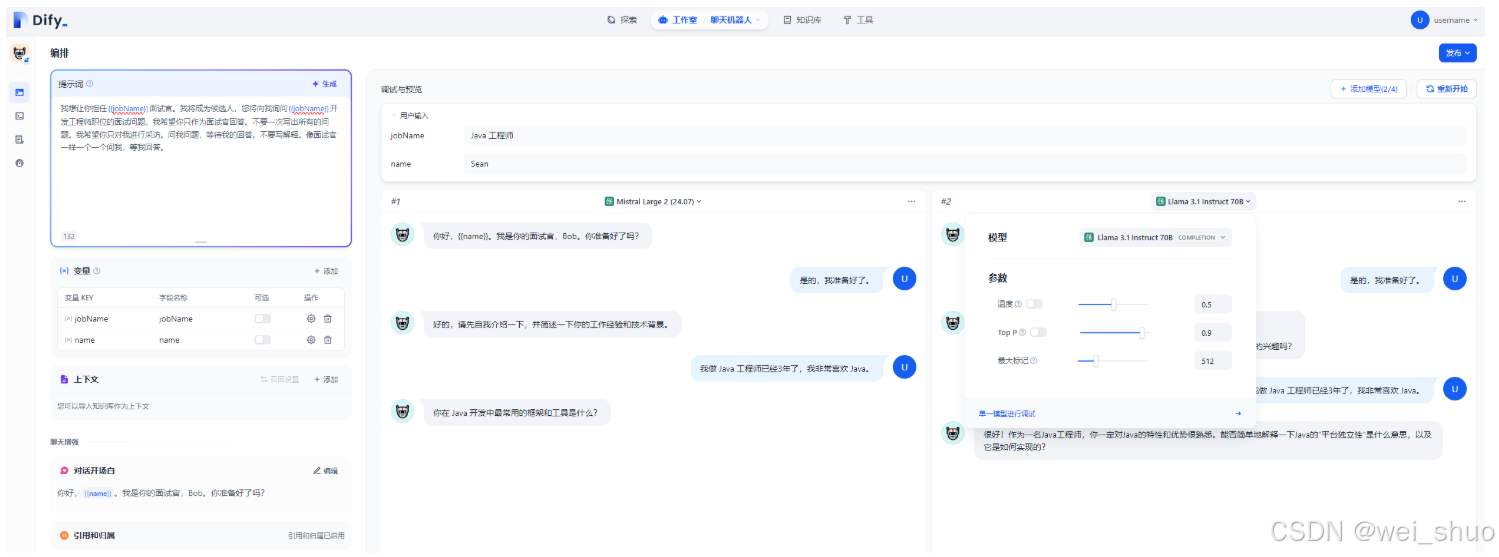The height and width of the screenshot is (557, 1499).
Task: Enable the Top P parameter switch
Action: pyautogui.click(x=1038, y=332)
